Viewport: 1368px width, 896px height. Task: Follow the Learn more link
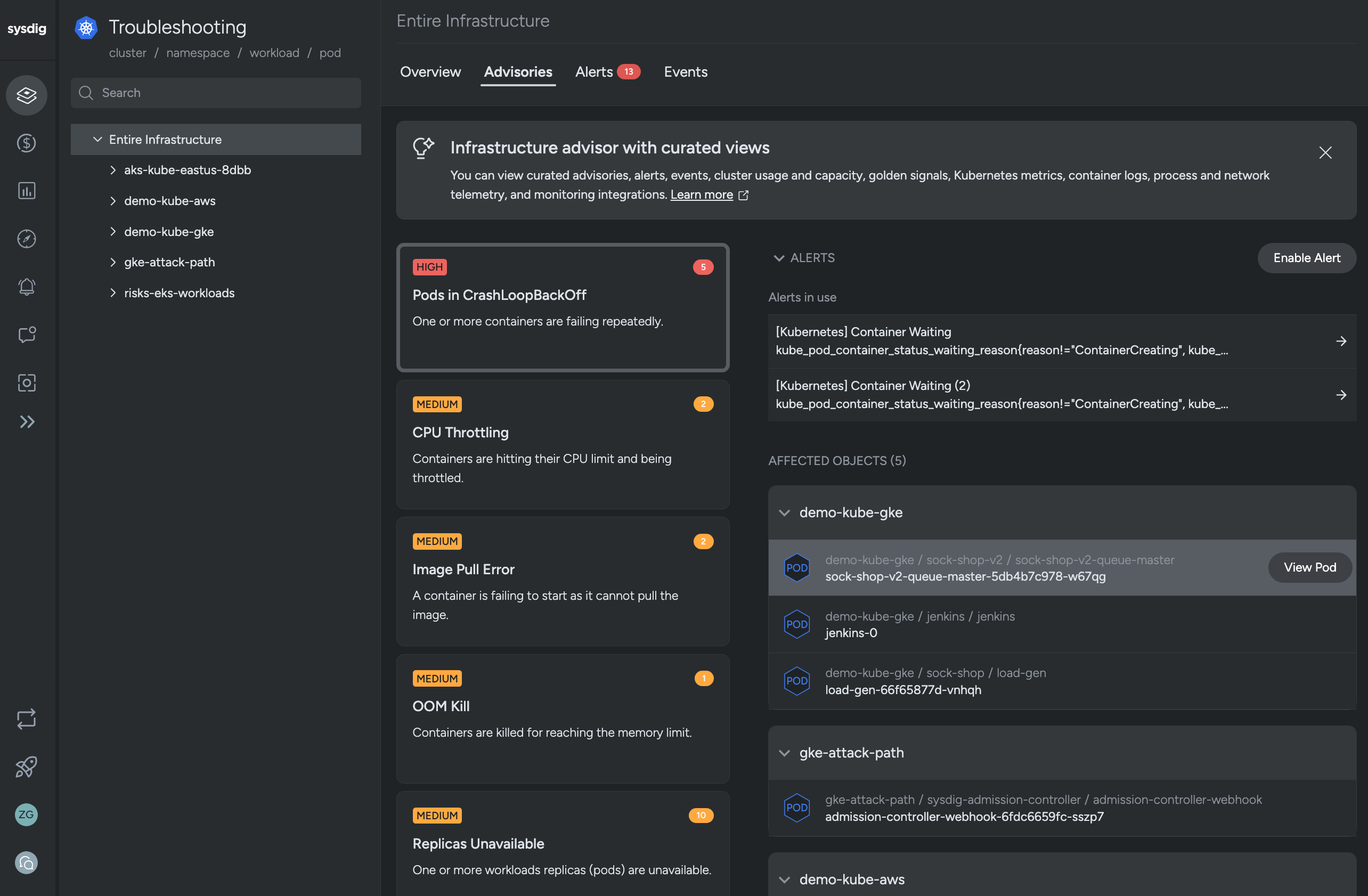click(702, 195)
